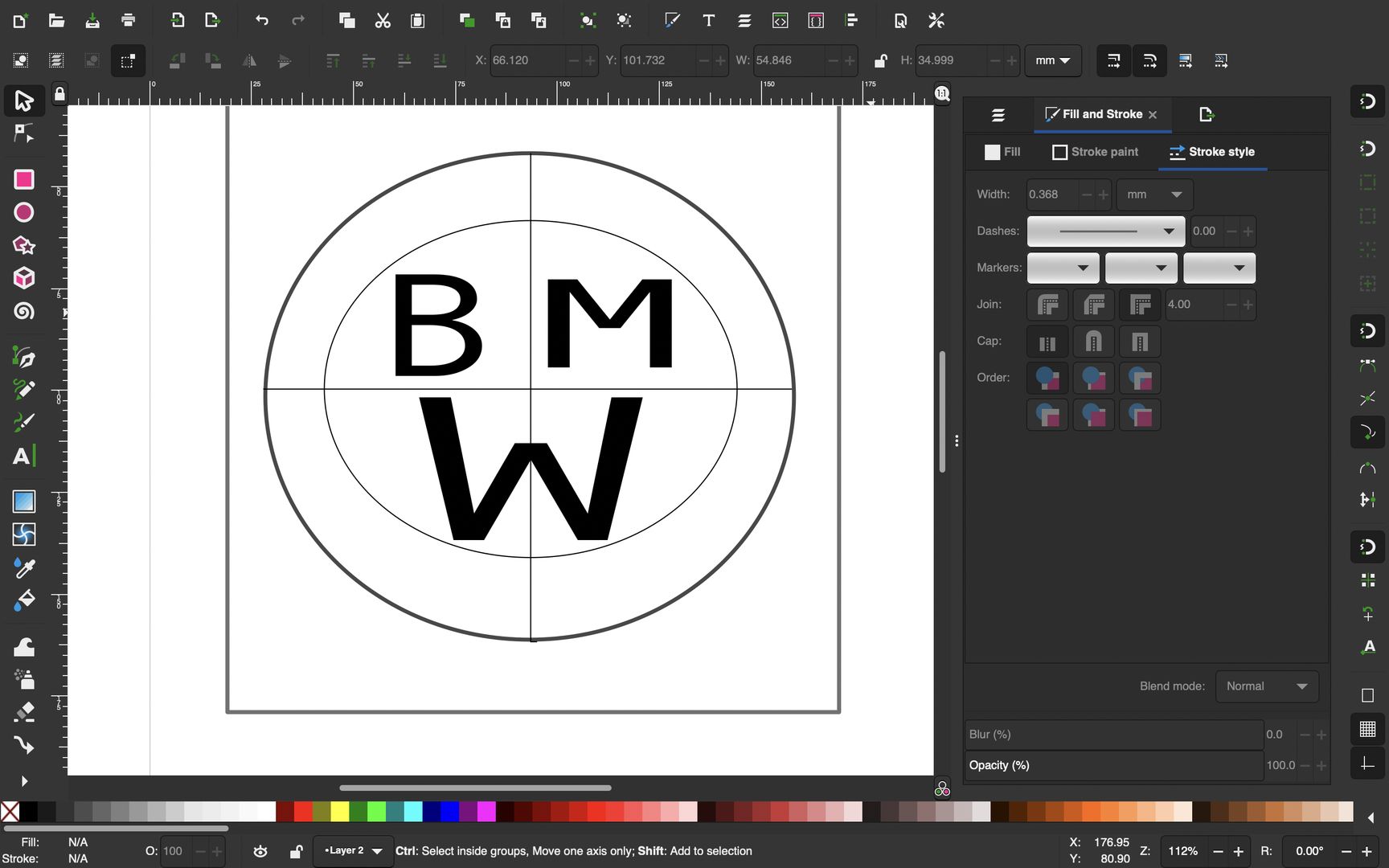Image resolution: width=1389 pixels, height=868 pixels.
Task: Select the Selector arrow tool
Action: (24, 100)
